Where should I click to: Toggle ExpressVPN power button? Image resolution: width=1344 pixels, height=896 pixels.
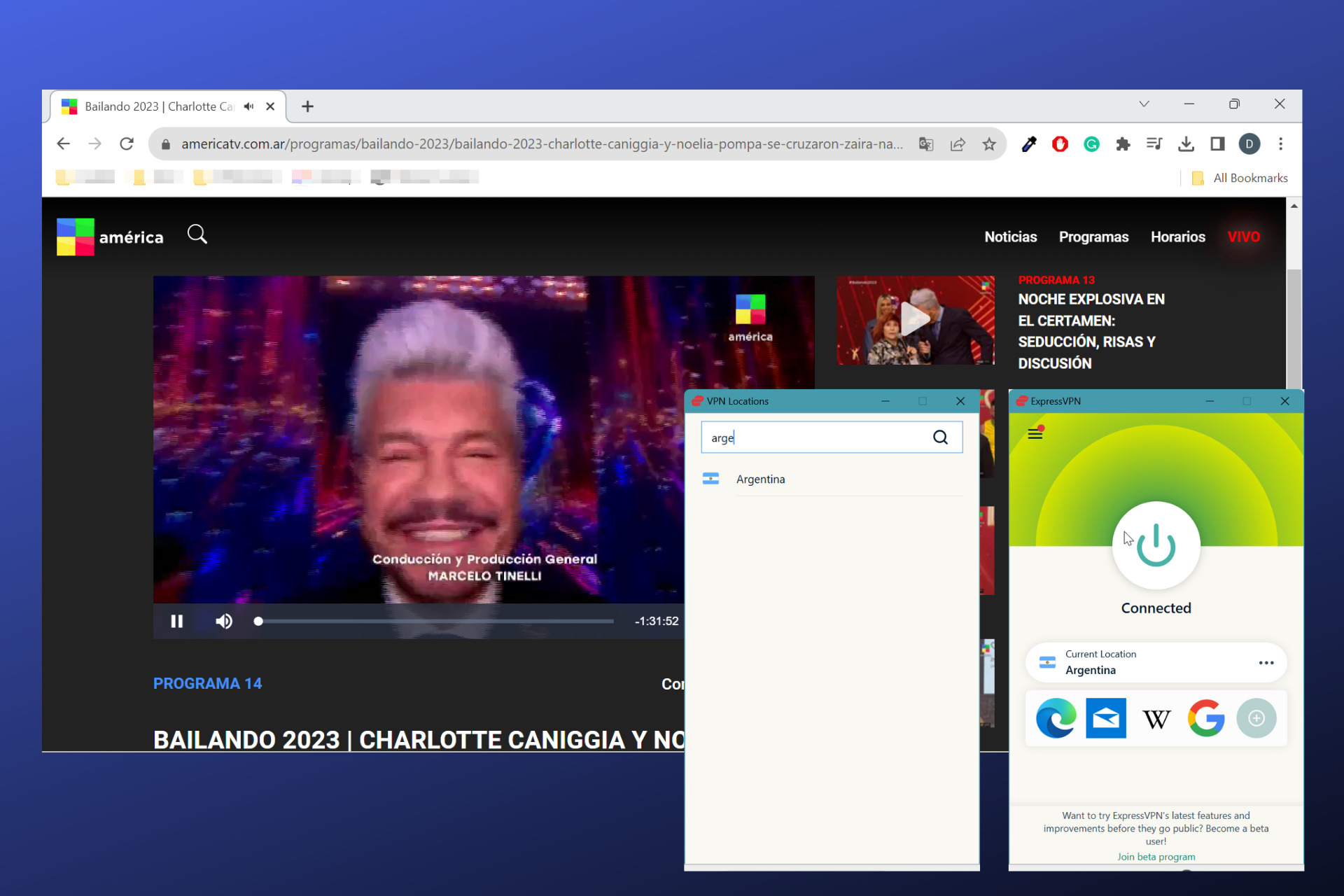tap(1156, 545)
